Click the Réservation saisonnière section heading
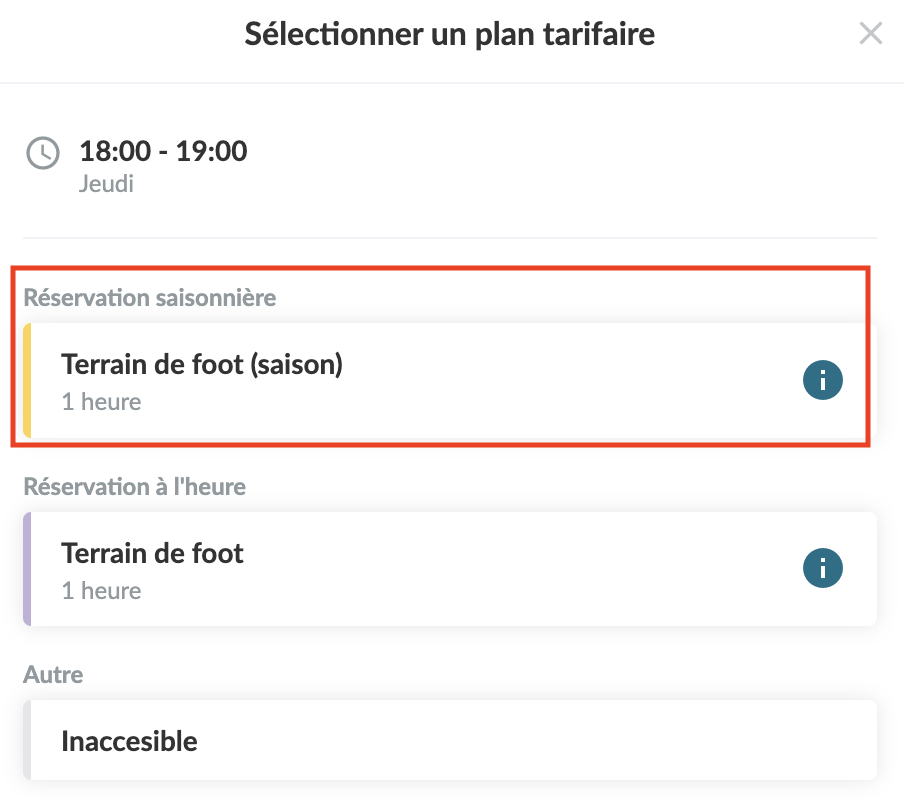This screenshot has width=904, height=810. point(149,297)
